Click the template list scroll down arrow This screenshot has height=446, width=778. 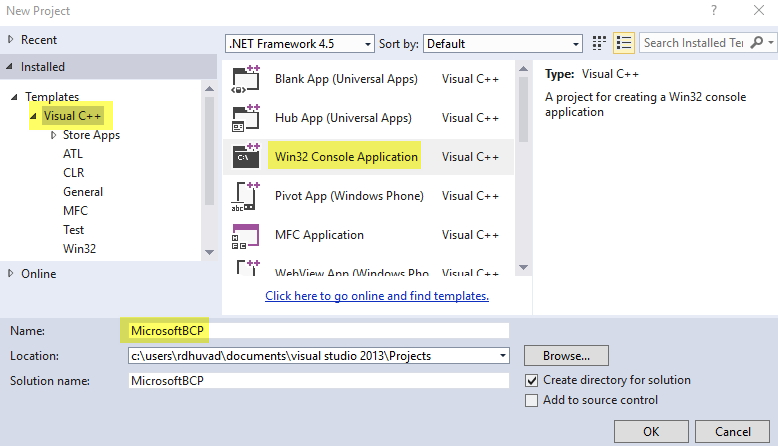(523, 267)
